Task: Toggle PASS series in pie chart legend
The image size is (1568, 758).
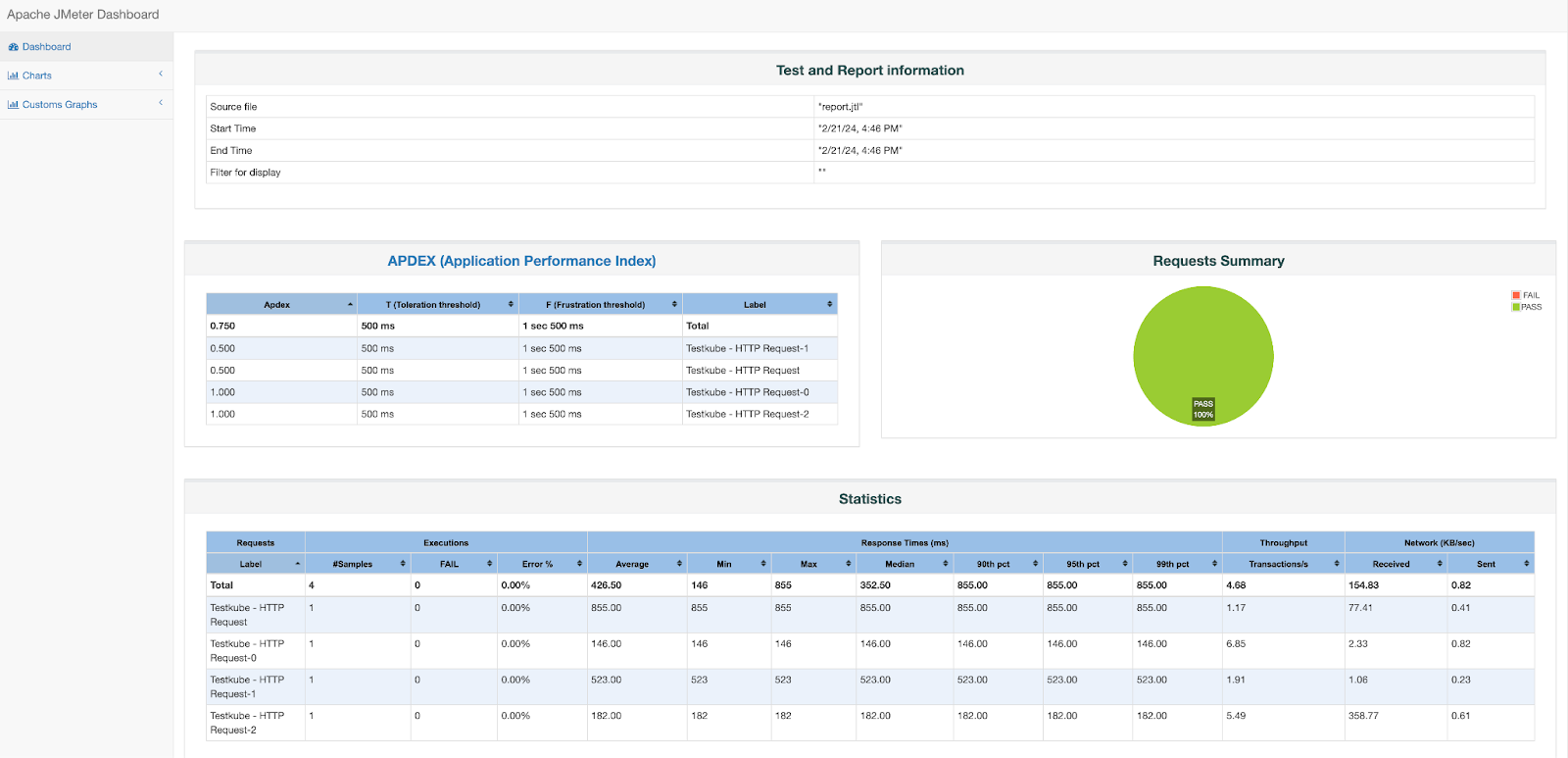Action: pyautogui.click(x=1526, y=307)
